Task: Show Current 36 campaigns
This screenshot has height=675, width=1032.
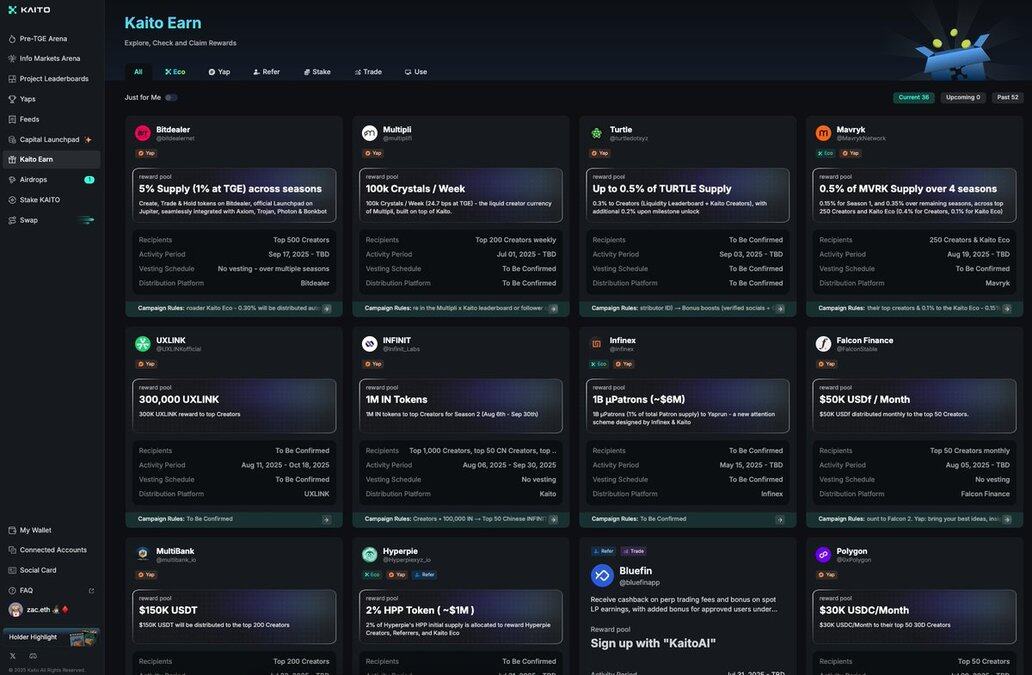Action: coord(914,97)
